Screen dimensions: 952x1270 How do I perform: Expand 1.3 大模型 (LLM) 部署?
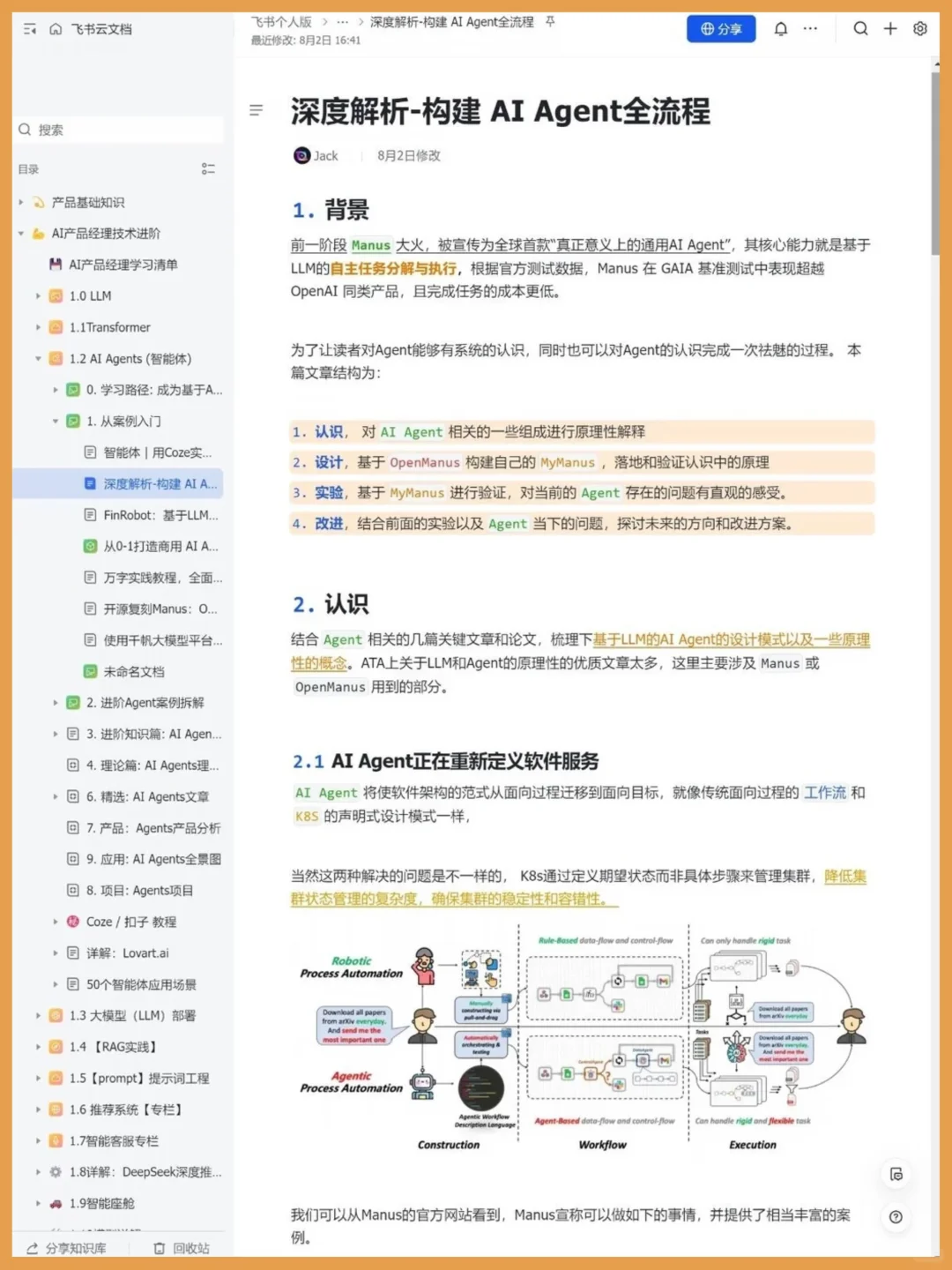coord(38,1016)
